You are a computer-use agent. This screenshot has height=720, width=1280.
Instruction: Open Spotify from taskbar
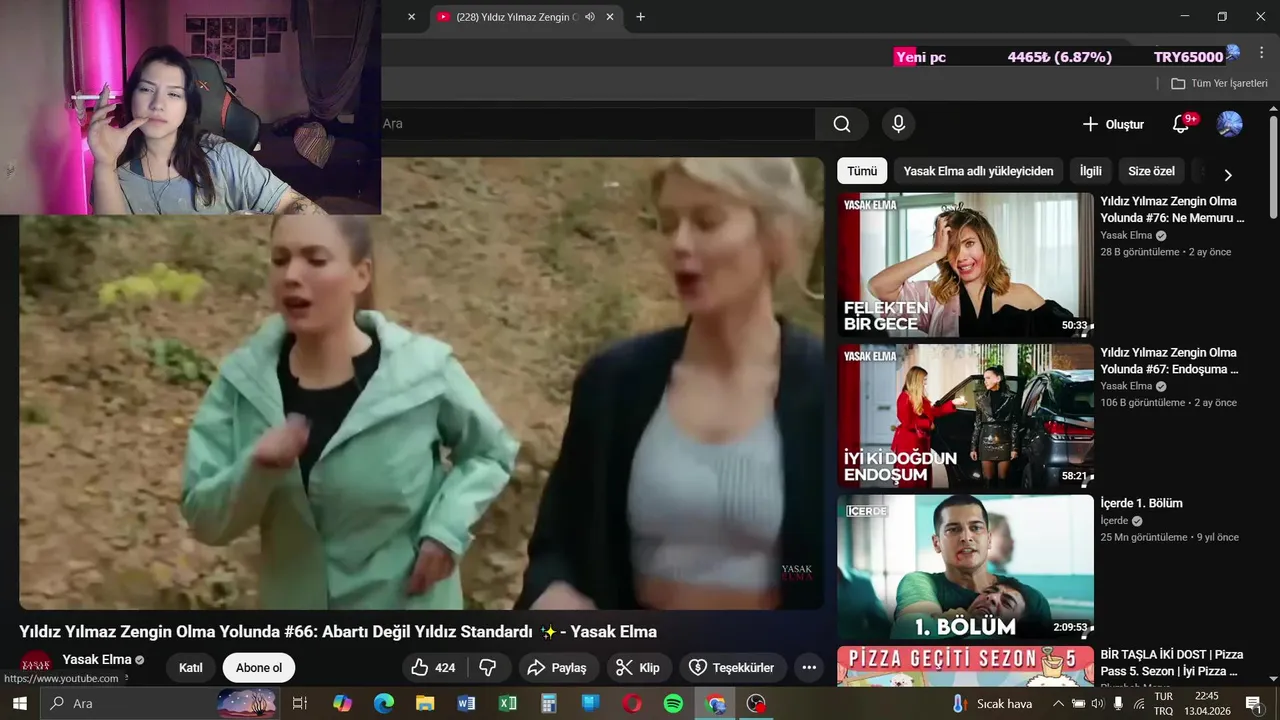tap(673, 704)
